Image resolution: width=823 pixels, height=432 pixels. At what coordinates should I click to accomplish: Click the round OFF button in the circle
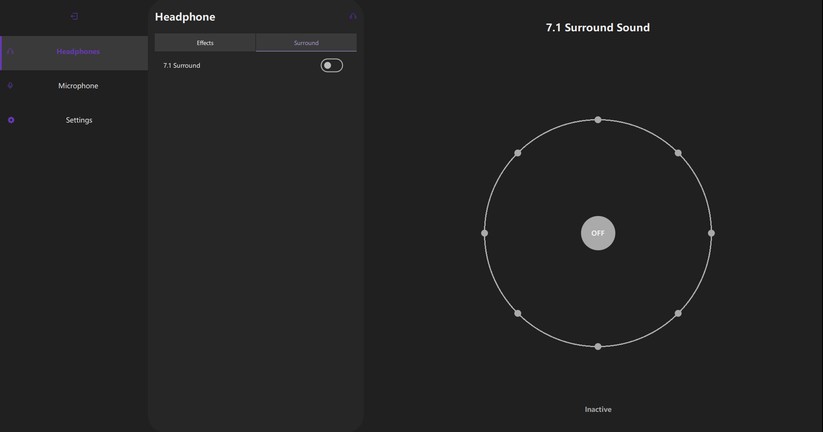click(x=598, y=233)
